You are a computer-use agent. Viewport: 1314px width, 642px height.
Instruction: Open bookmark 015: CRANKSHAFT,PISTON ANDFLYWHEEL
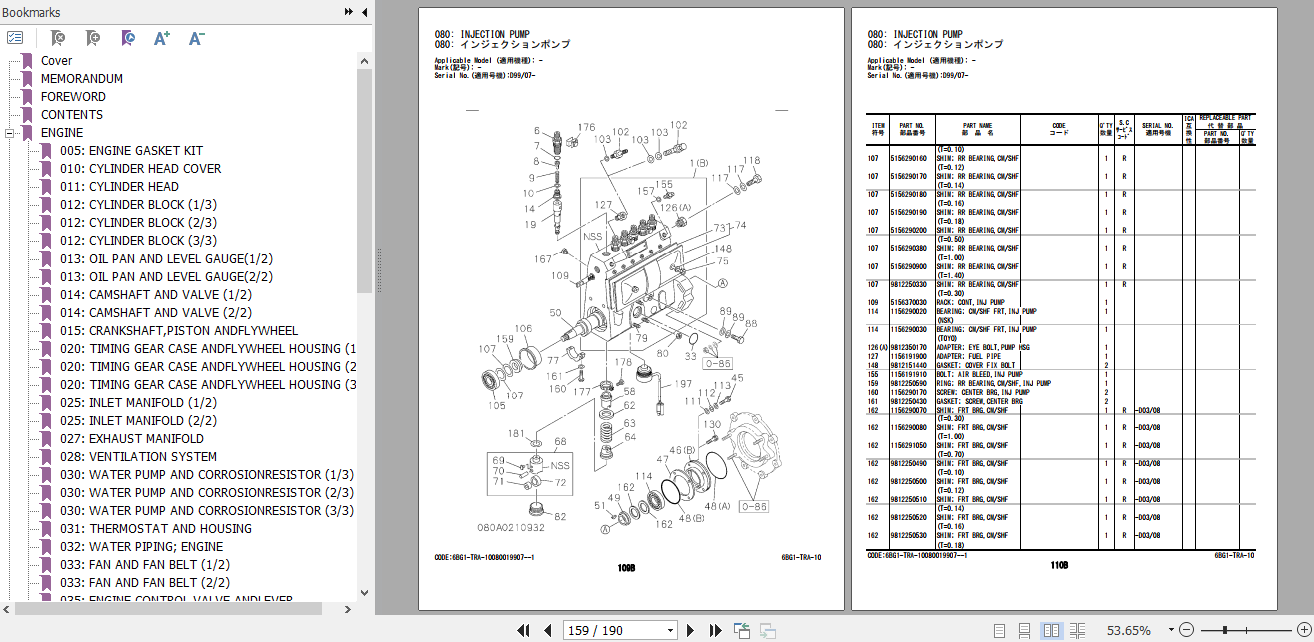[x=179, y=331]
